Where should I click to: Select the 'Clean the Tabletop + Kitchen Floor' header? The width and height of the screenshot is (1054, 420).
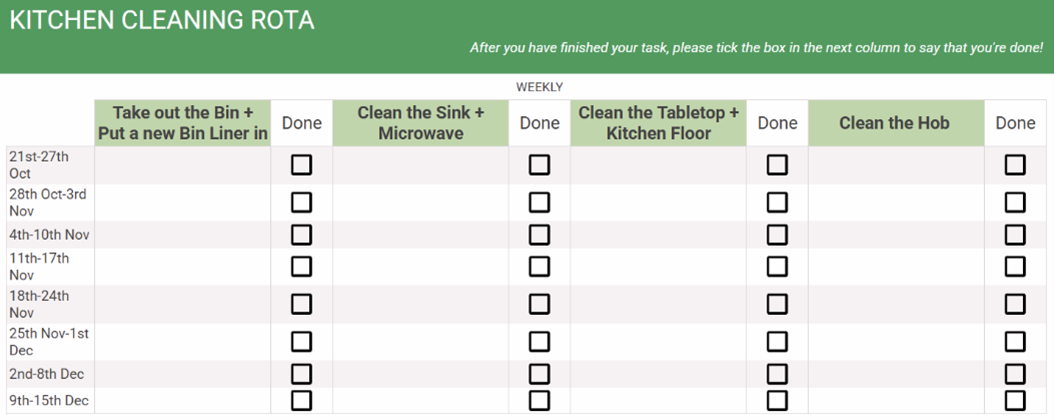659,123
